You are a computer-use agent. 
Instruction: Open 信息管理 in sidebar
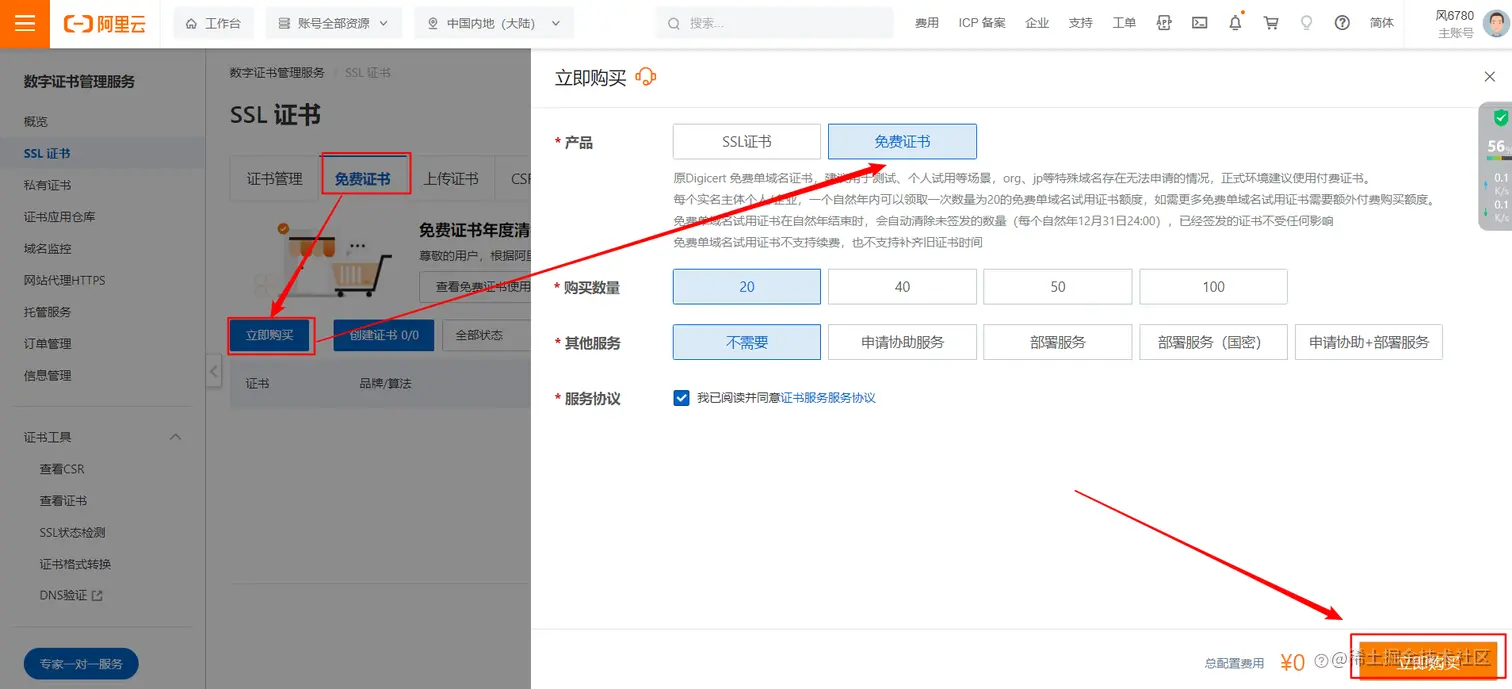click(48, 376)
